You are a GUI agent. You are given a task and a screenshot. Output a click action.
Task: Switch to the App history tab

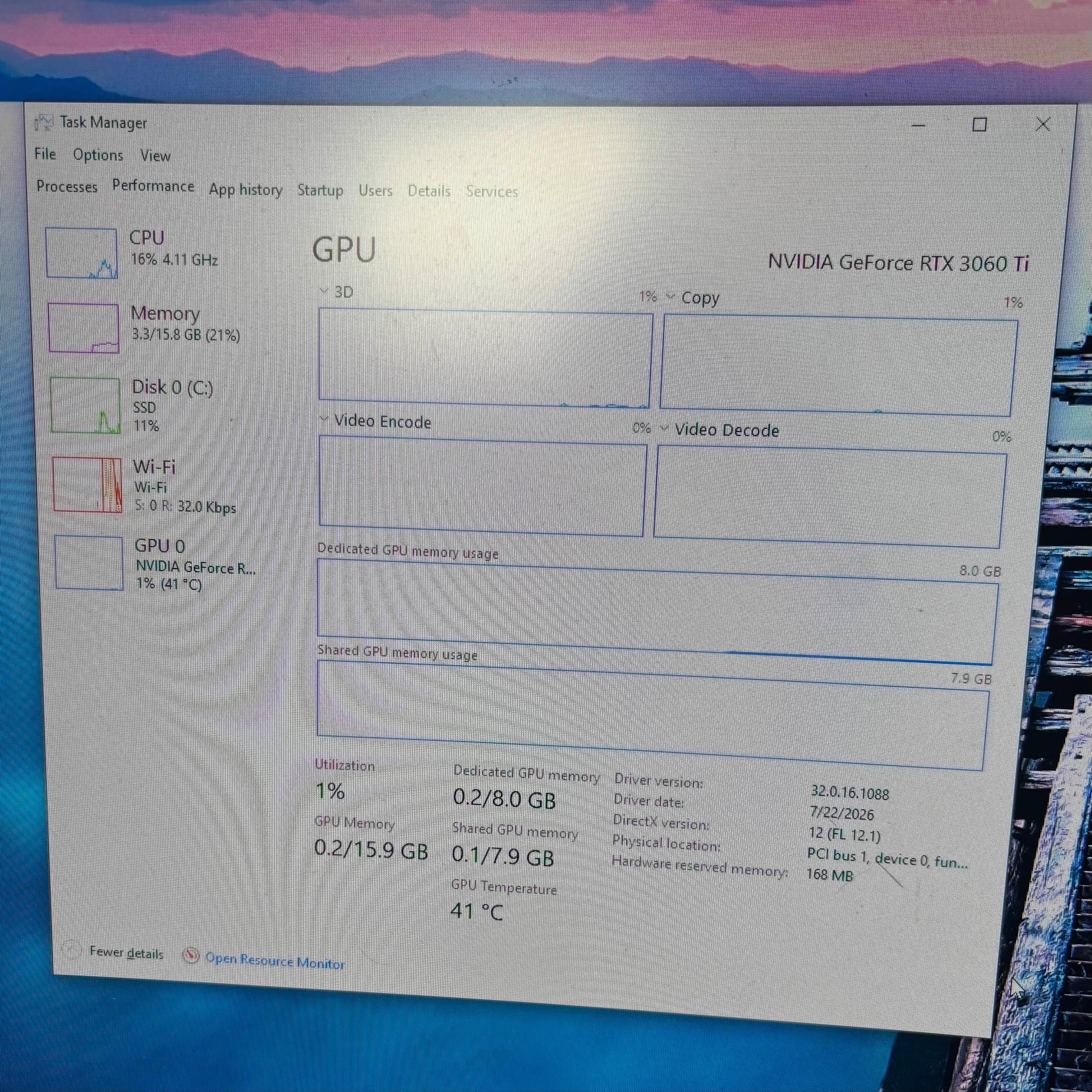pos(246,190)
